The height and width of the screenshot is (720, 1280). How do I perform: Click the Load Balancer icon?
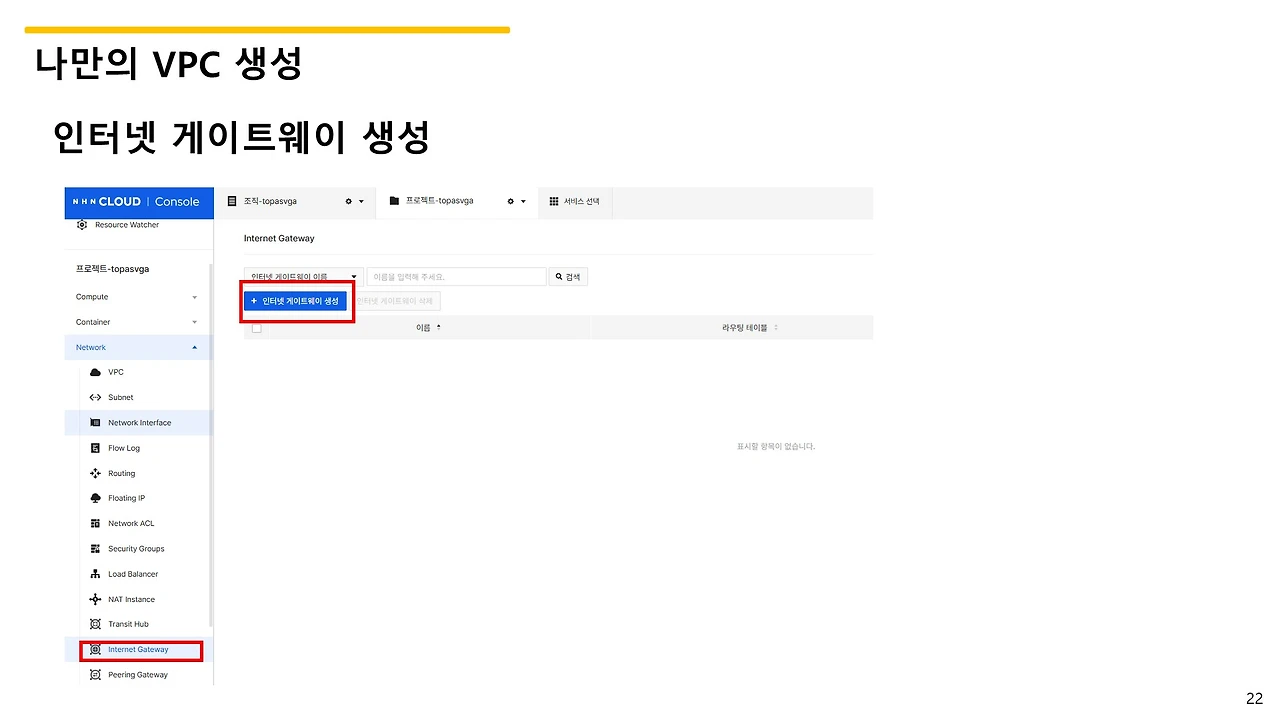click(96, 573)
